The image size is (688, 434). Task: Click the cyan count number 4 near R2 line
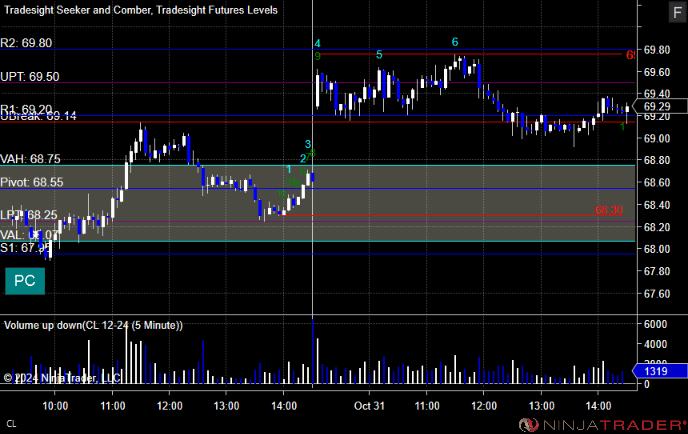pyautogui.click(x=317, y=43)
